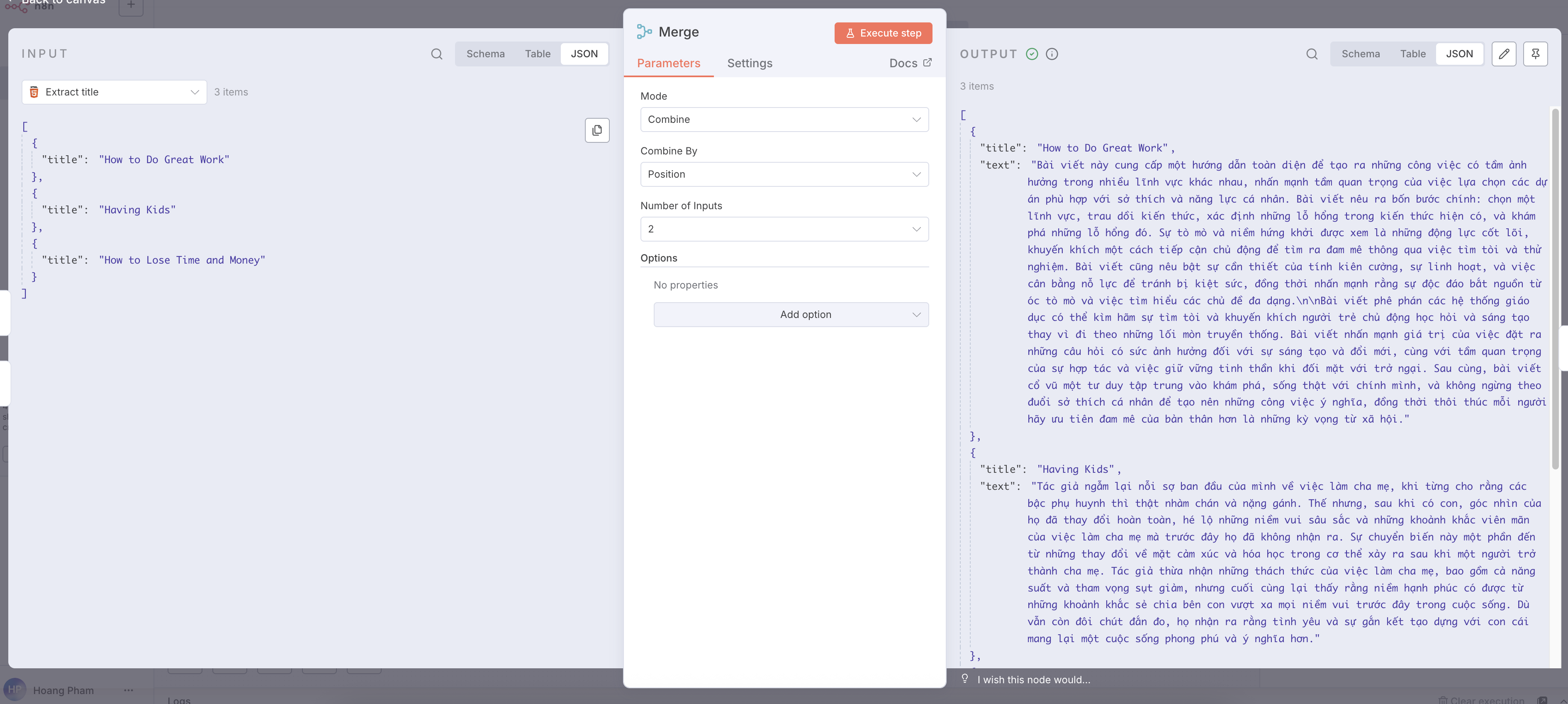Switch to the Settings tab
This screenshot has width=1568, height=704.
[749, 63]
